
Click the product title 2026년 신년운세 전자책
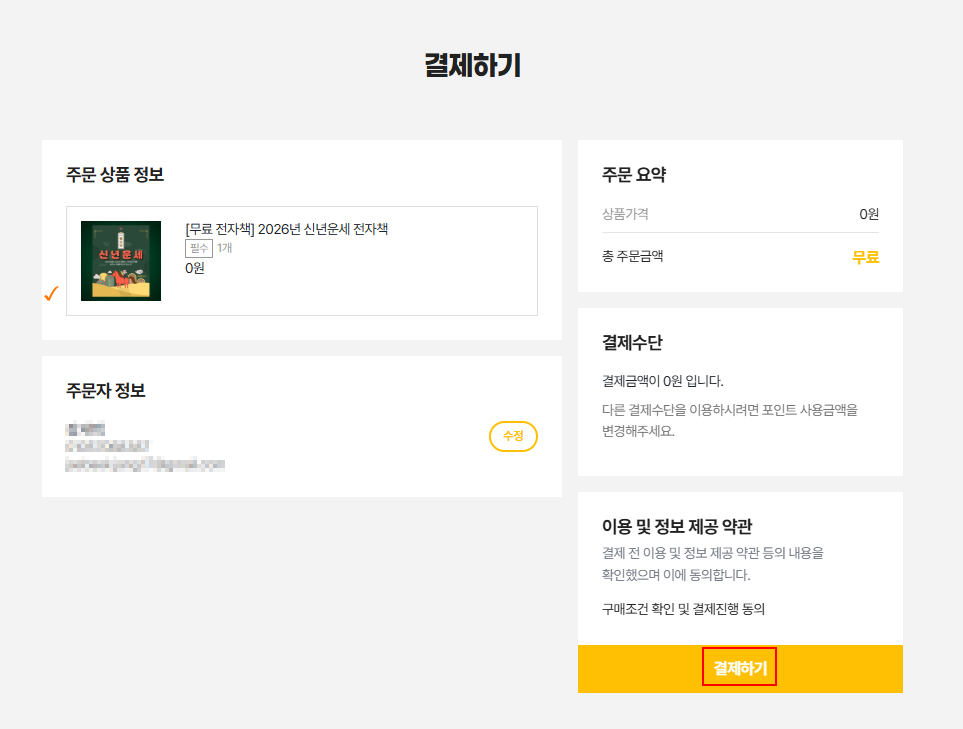287,229
